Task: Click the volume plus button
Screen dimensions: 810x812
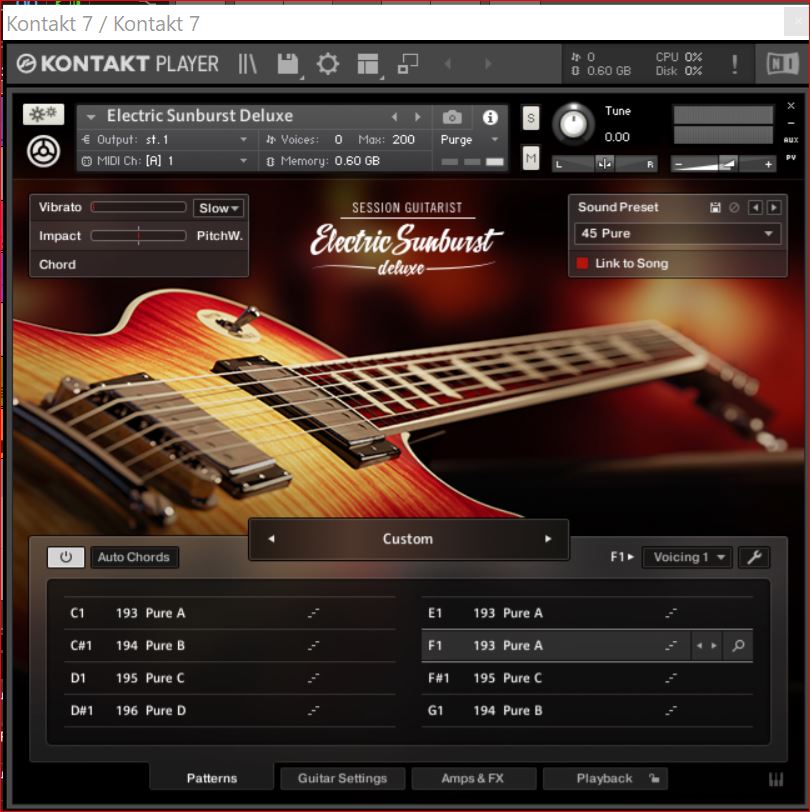Action: (769, 164)
